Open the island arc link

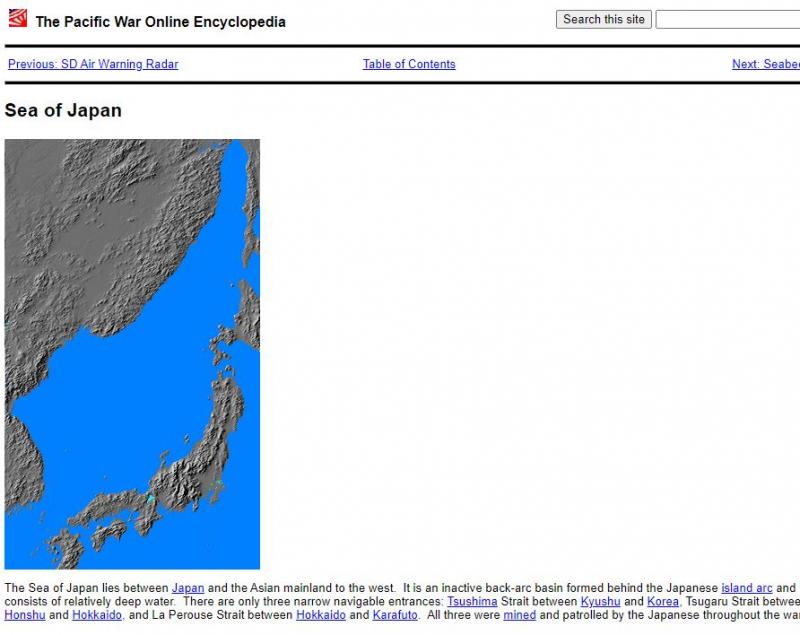point(747,588)
